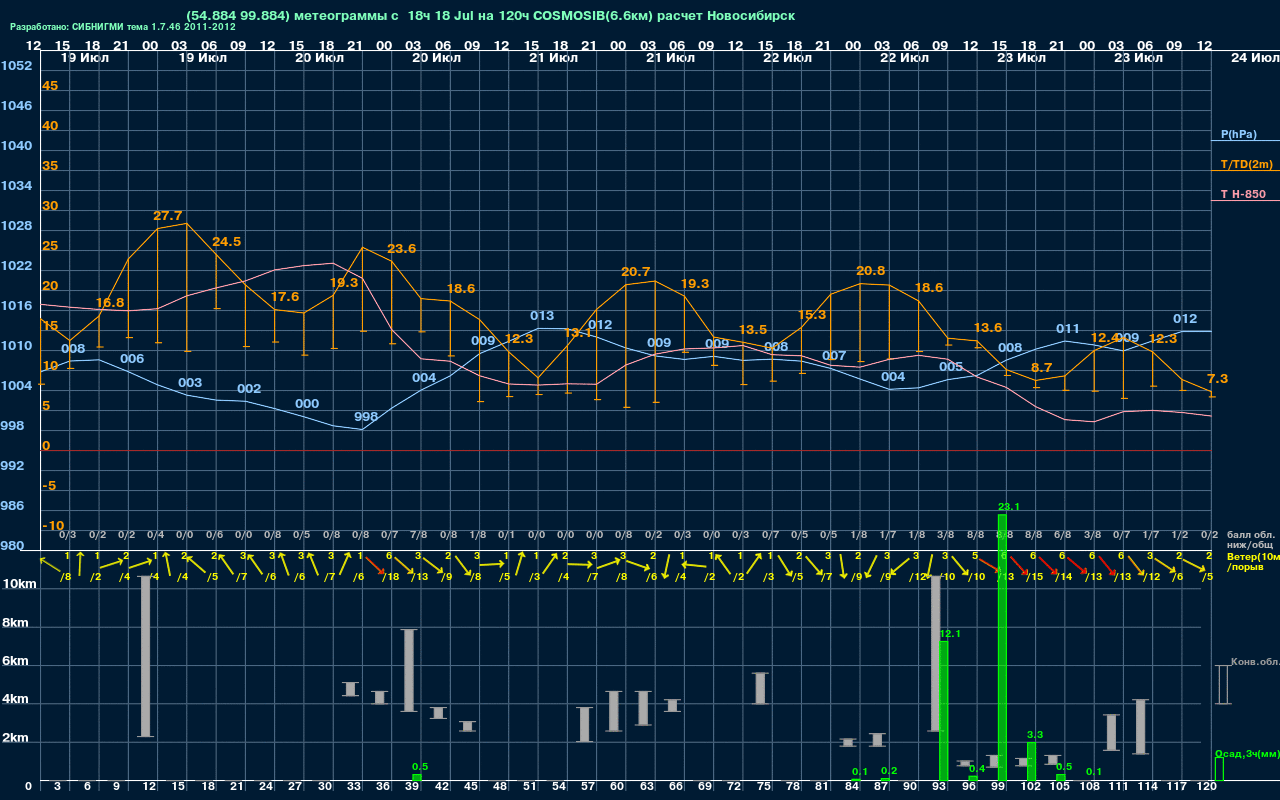Click the 12.4 temperature label

coord(1104,338)
